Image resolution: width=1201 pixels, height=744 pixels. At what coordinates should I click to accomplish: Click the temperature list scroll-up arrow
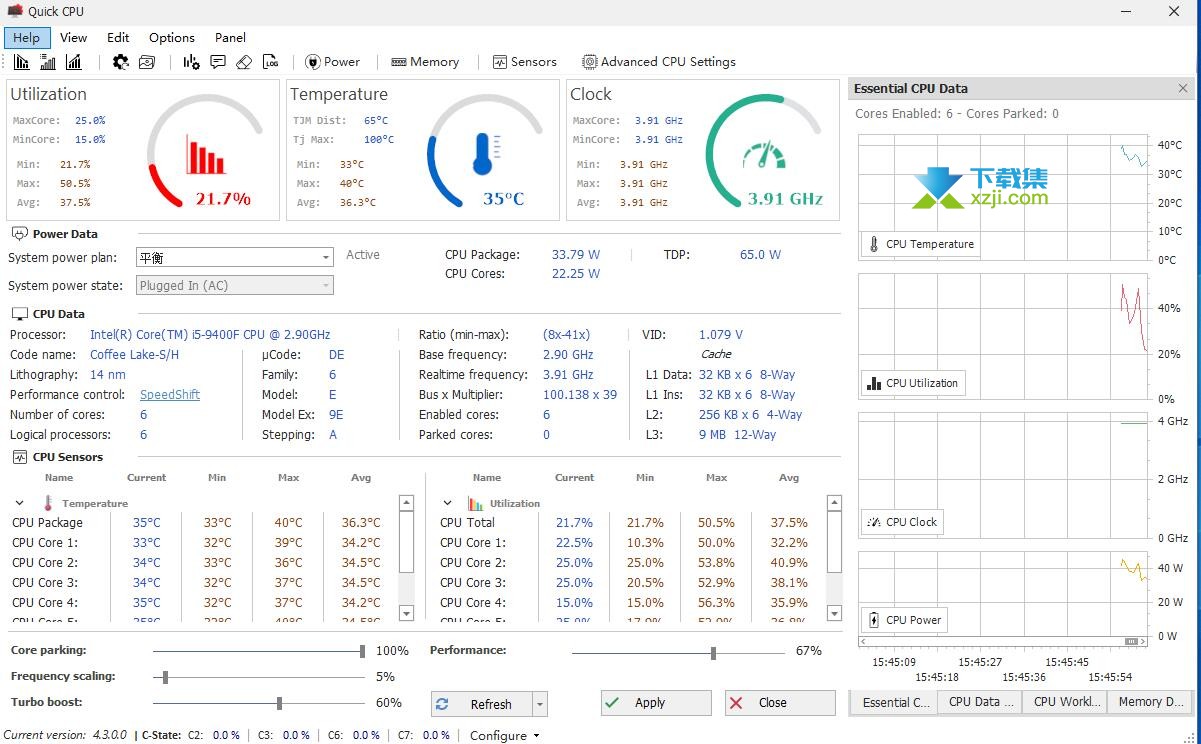(x=406, y=503)
